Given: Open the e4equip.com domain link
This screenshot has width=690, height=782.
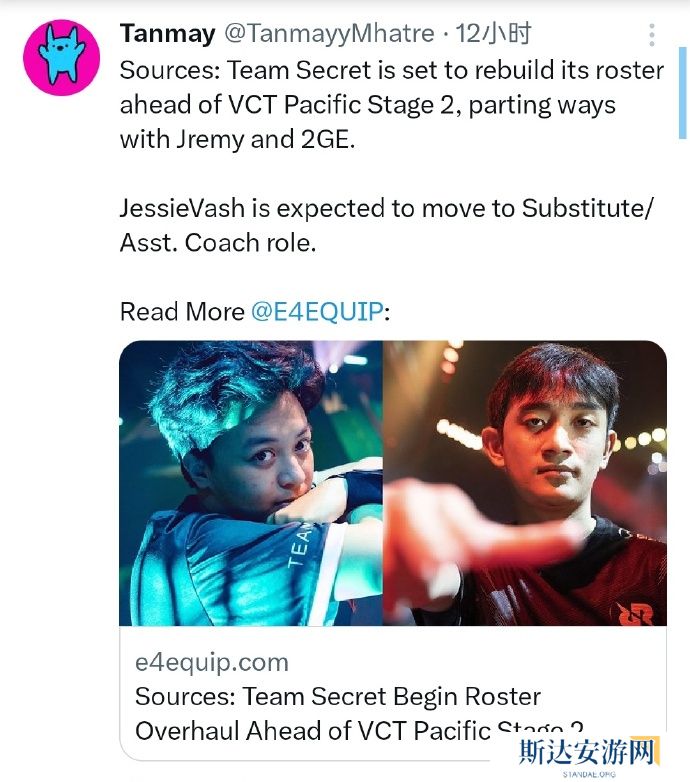Looking at the screenshot, I should (x=211, y=662).
